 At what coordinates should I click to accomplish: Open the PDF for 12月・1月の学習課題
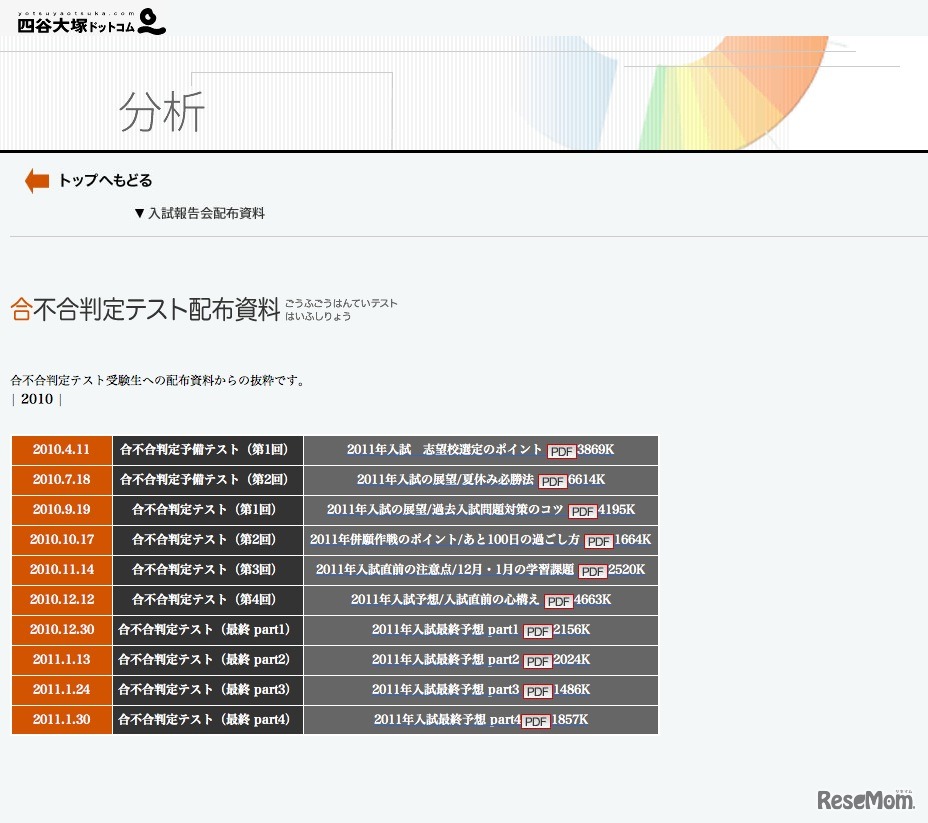pyautogui.click(x=593, y=571)
